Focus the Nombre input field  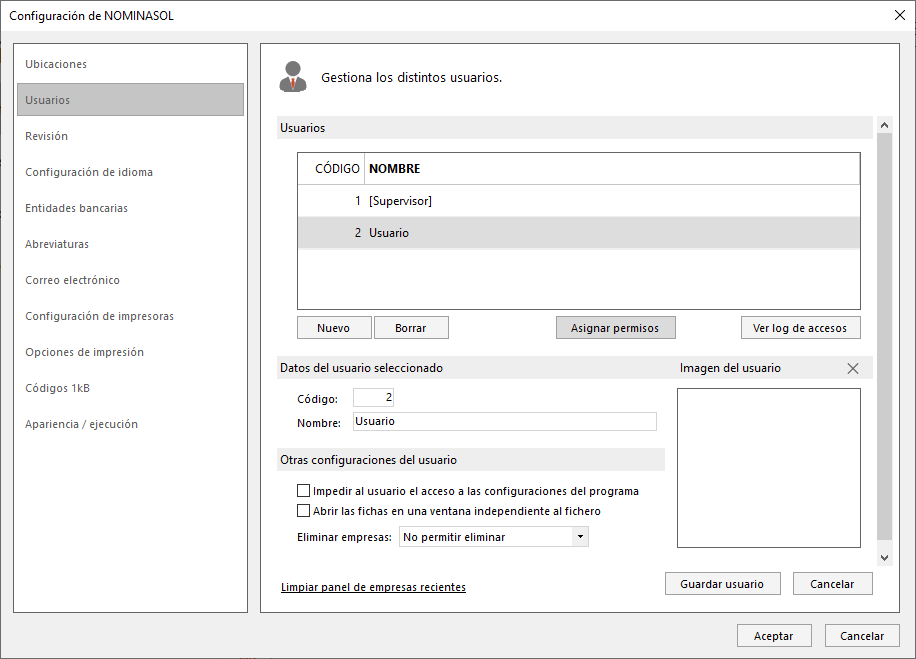(x=505, y=421)
